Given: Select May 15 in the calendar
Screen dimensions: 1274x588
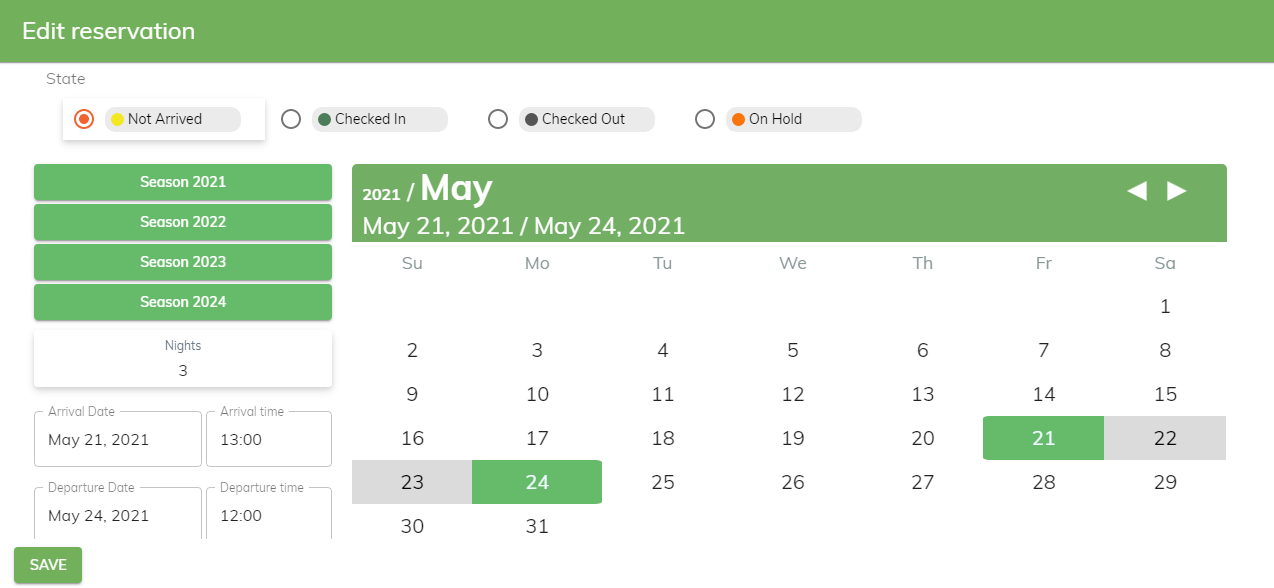Looking at the screenshot, I should 1165,394.
